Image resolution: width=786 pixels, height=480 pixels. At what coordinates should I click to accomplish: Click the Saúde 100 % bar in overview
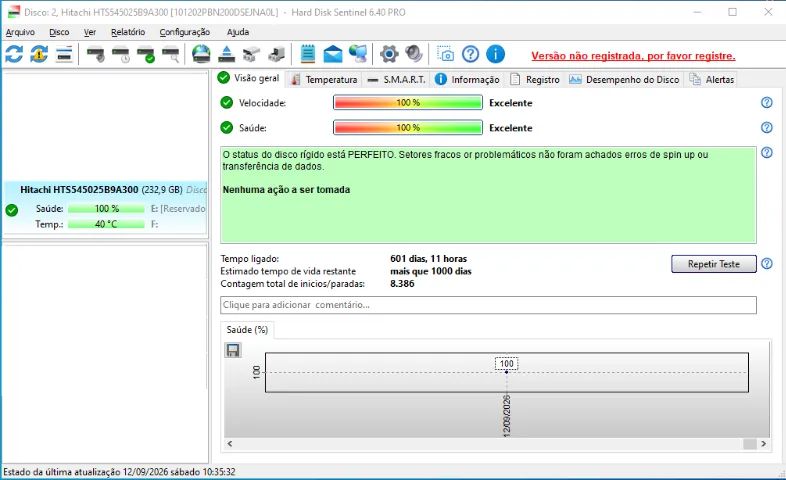coord(408,128)
